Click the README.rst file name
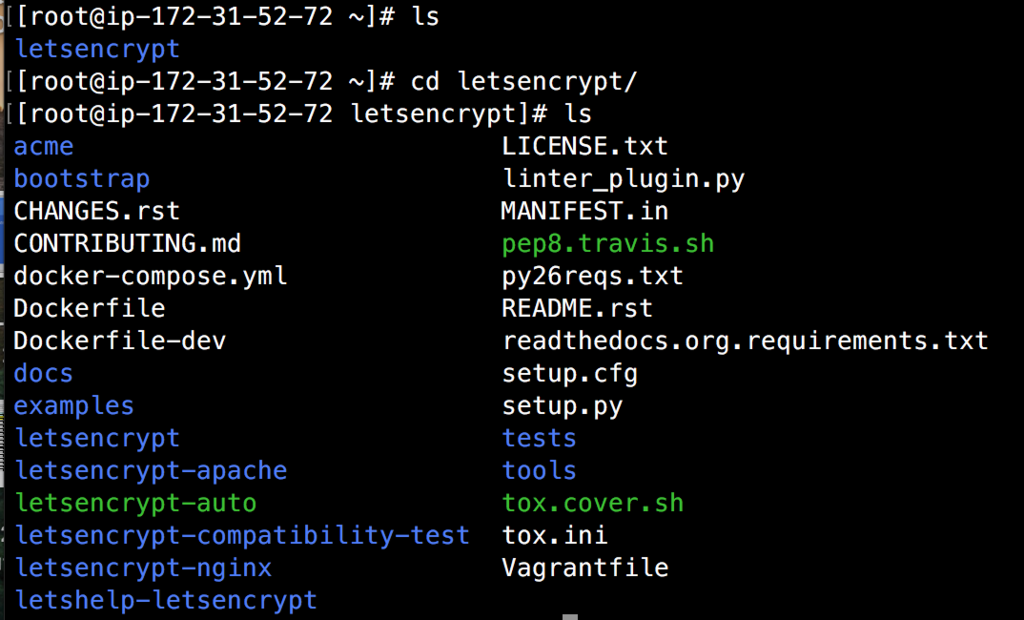This screenshot has width=1024, height=620. click(577, 308)
